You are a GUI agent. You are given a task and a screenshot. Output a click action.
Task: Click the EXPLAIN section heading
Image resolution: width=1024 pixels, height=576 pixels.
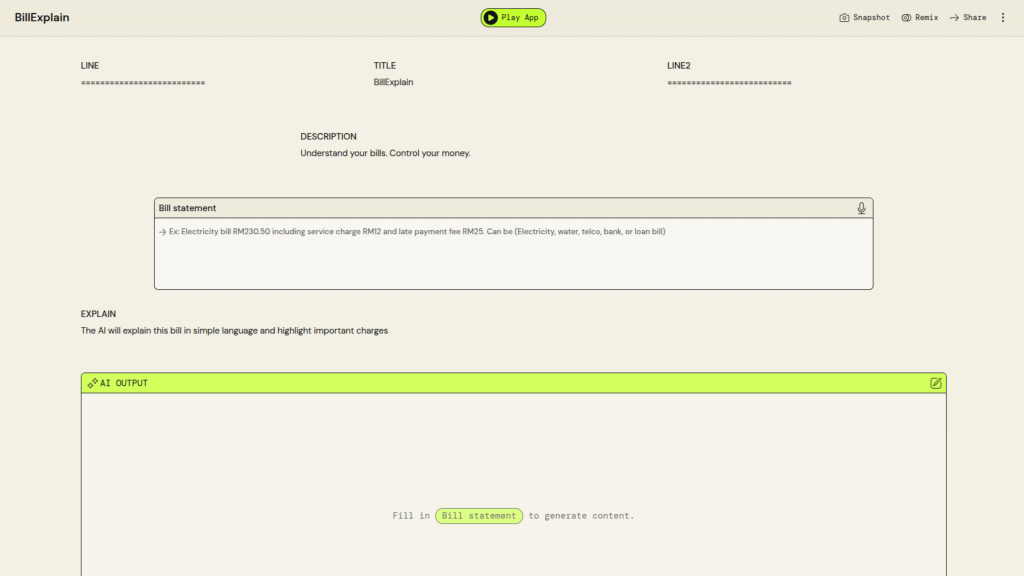pos(98,314)
